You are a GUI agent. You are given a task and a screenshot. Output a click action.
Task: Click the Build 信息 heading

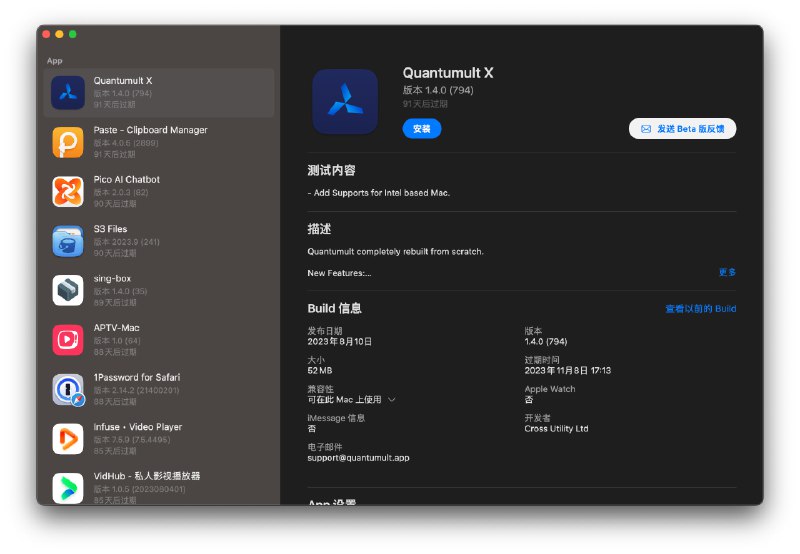[x=334, y=308]
